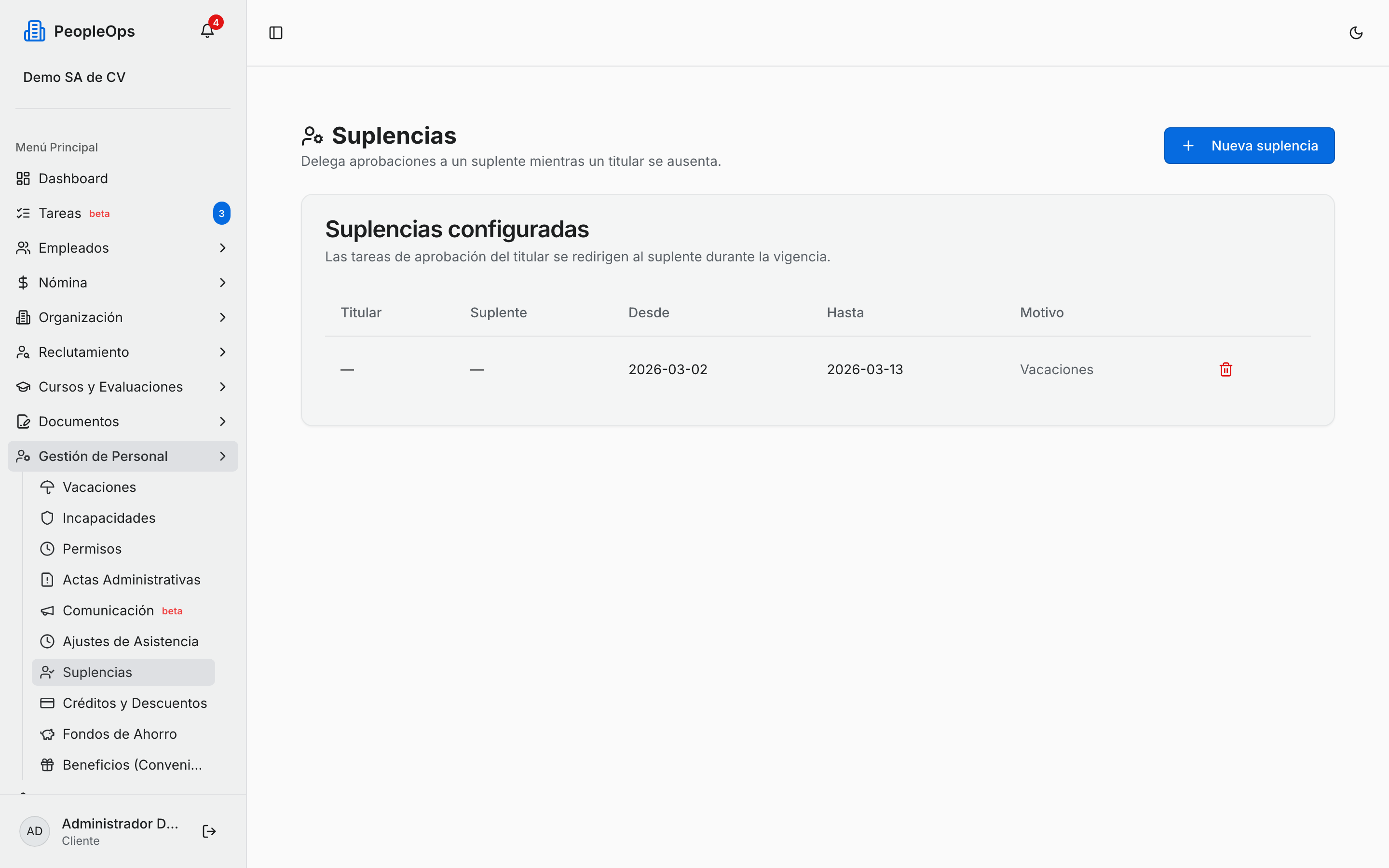This screenshot has height=868, width=1389.
Task: Open Ajustes de Asistencia page
Action: pyautogui.click(x=123, y=641)
